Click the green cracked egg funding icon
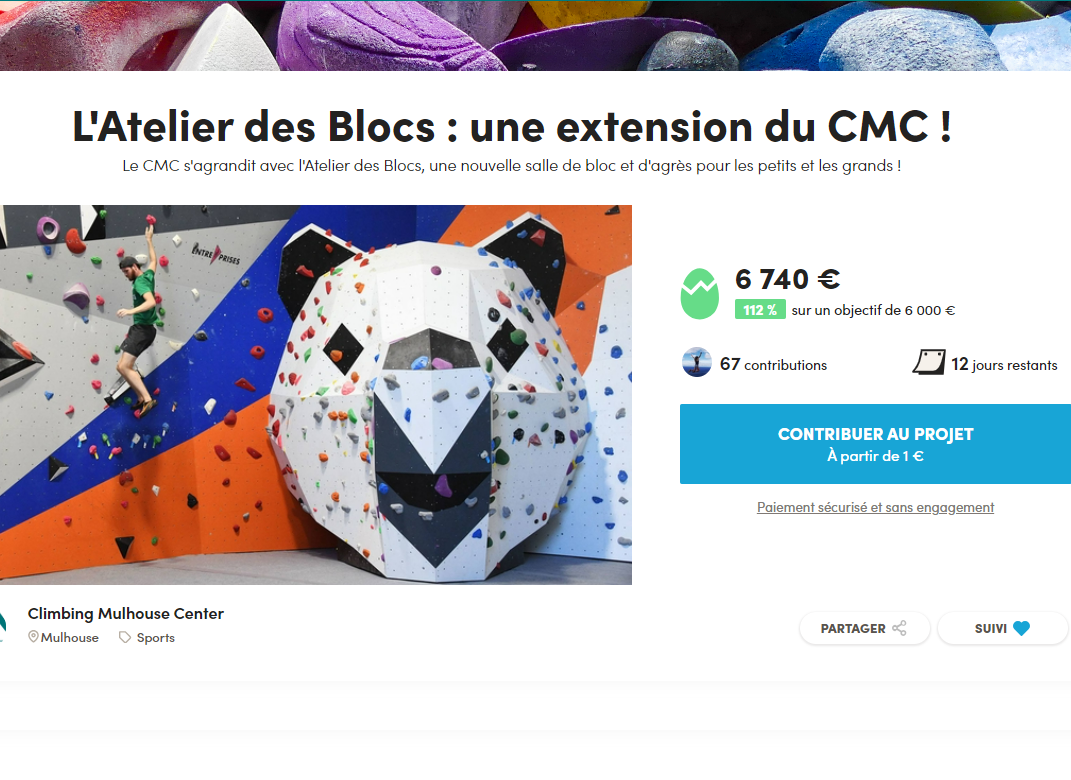This screenshot has width=1071, height=780. pos(699,294)
